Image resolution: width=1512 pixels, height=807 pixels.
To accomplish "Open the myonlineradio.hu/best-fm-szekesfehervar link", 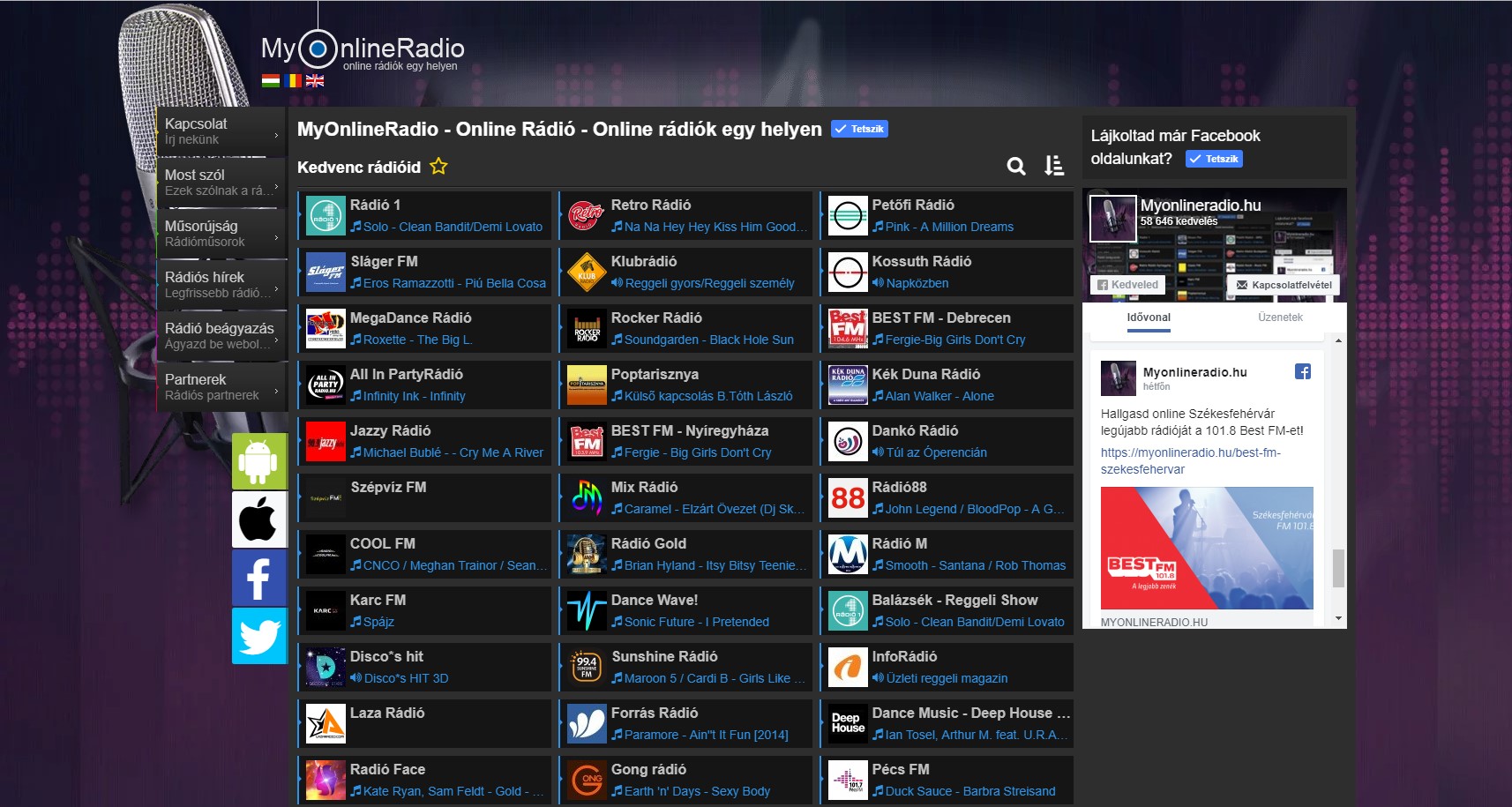I will click(x=1190, y=460).
